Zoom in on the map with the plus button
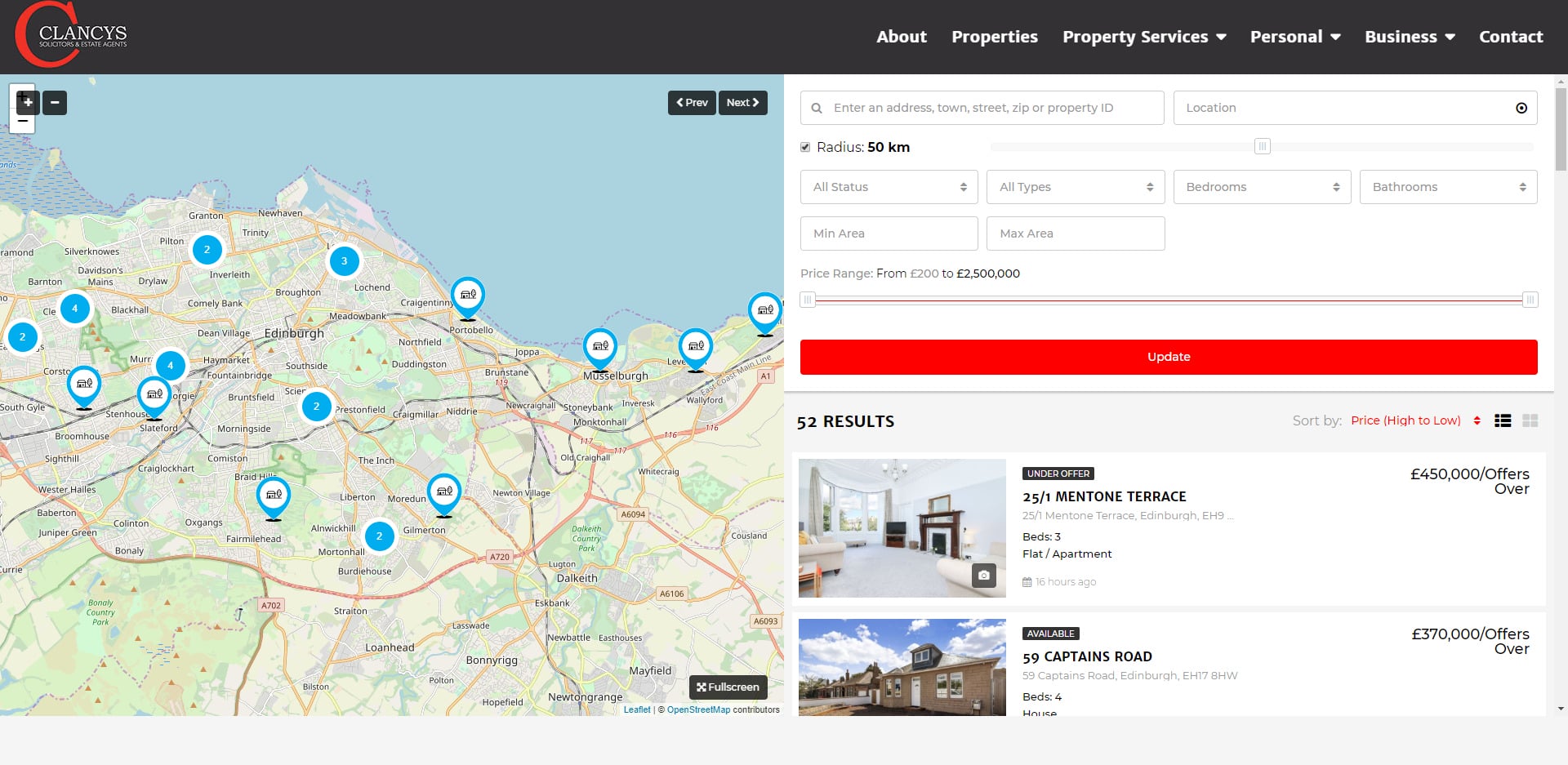The width and height of the screenshot is (1568, 765). 28,103
